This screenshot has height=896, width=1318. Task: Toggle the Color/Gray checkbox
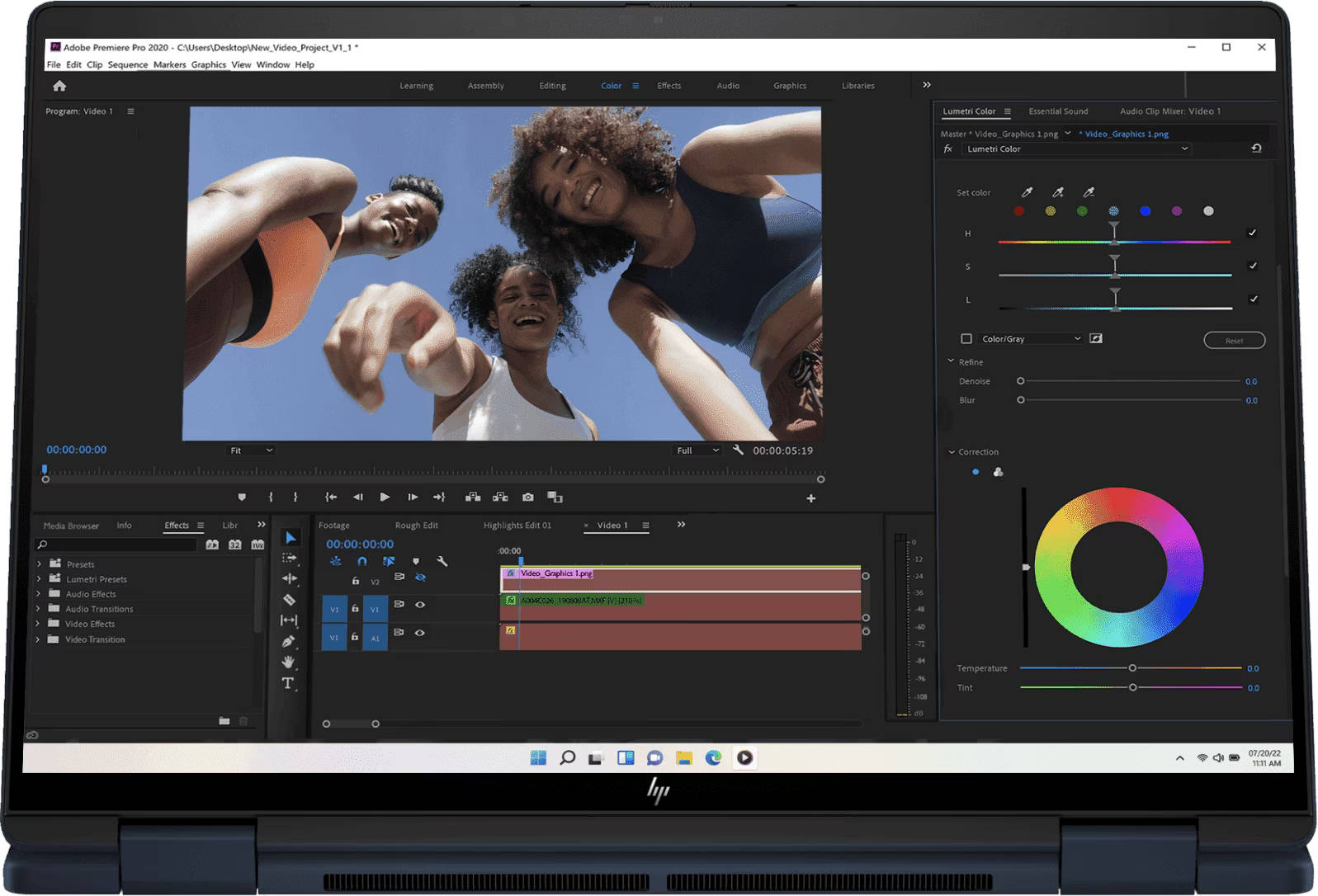click(x=966, y=338)
